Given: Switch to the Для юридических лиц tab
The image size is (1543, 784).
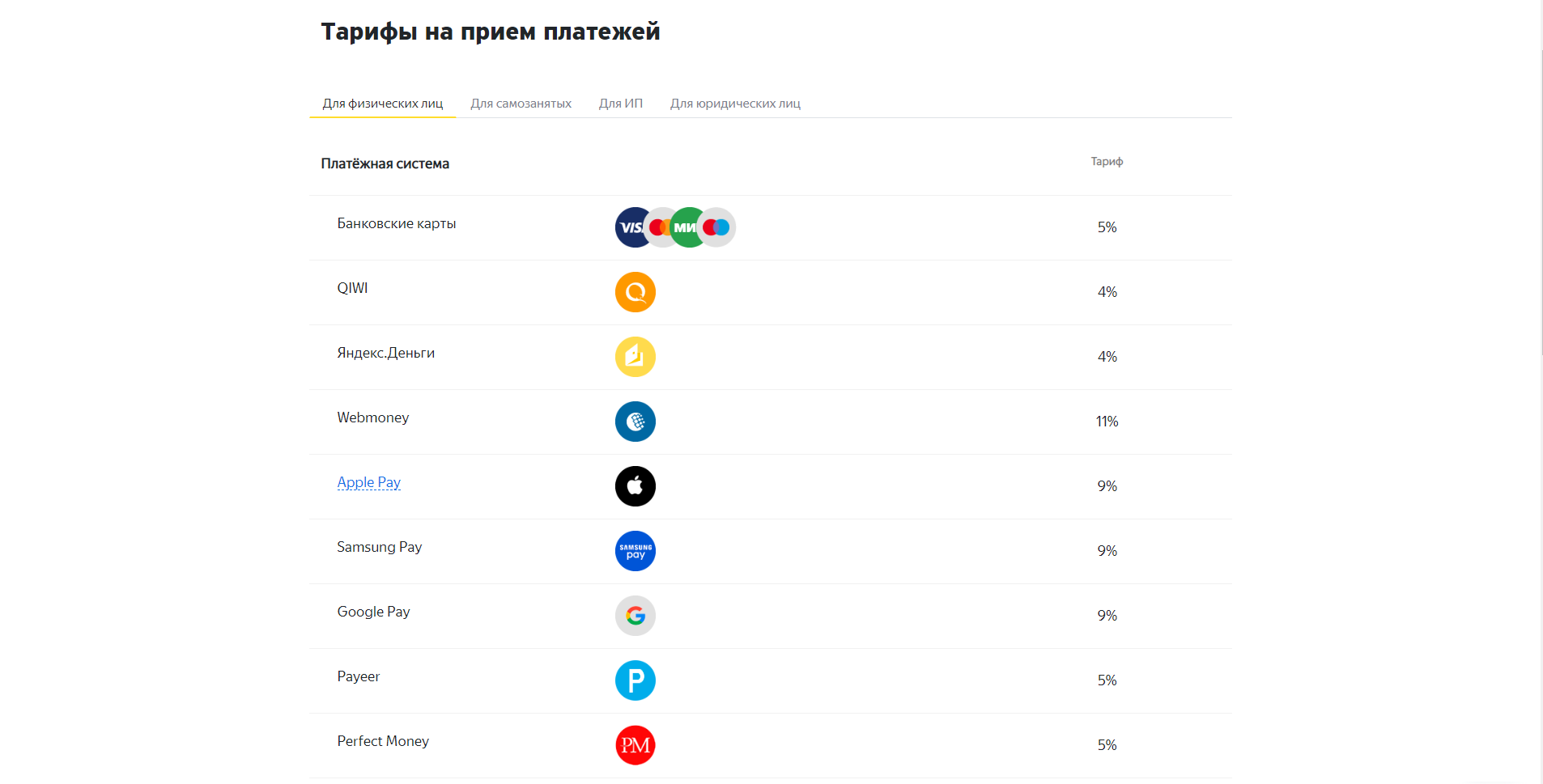Looking at the screenshot, I should pyautogui.click(x=734, y=103).
